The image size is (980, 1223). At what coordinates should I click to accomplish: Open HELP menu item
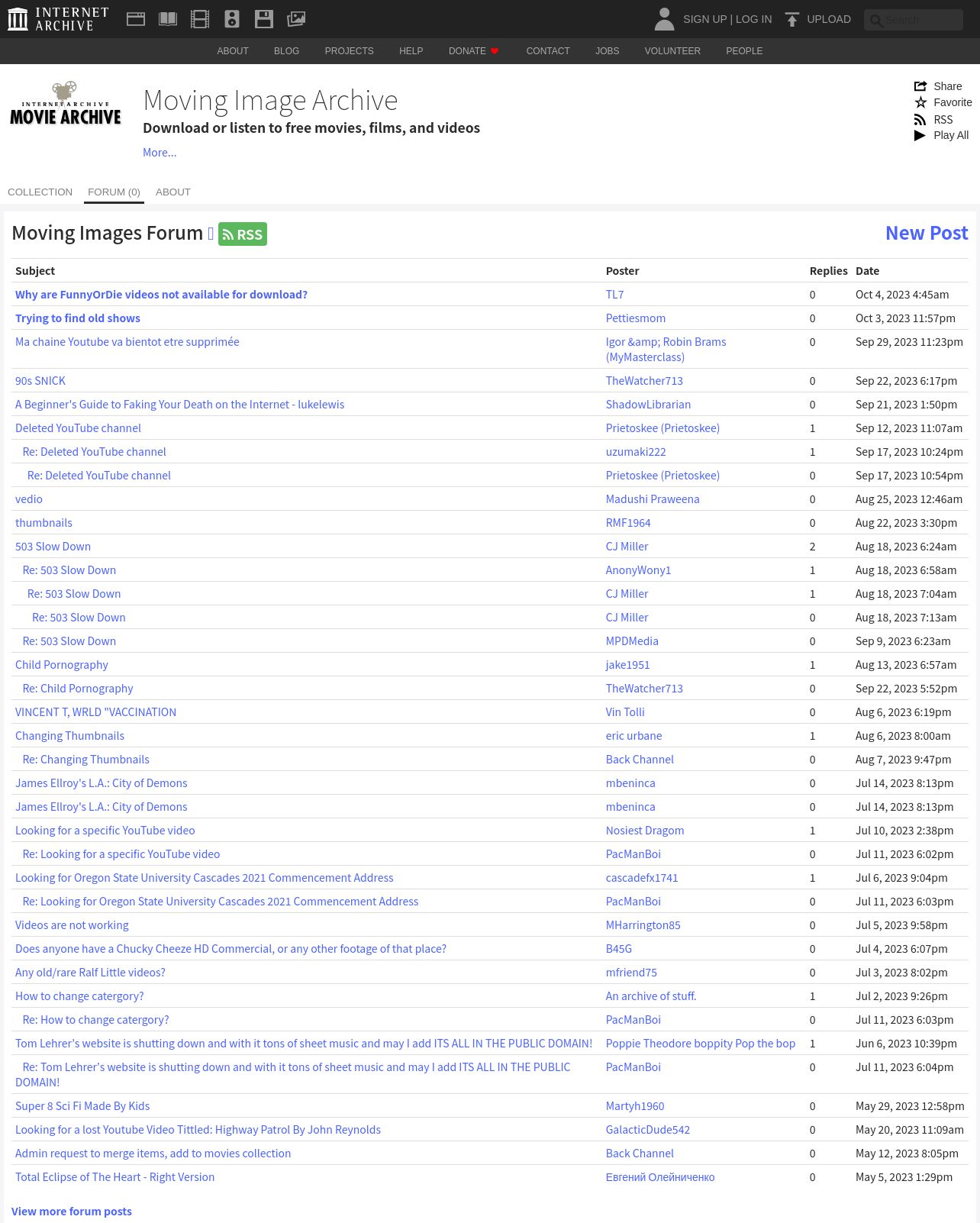coord(411,51)
